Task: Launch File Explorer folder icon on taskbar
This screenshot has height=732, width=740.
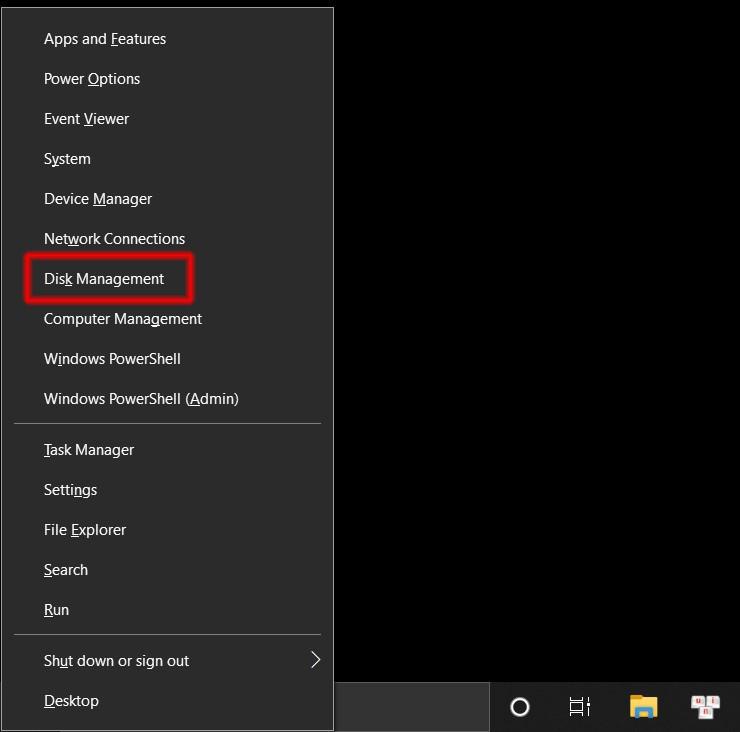Action: (644, 707)
